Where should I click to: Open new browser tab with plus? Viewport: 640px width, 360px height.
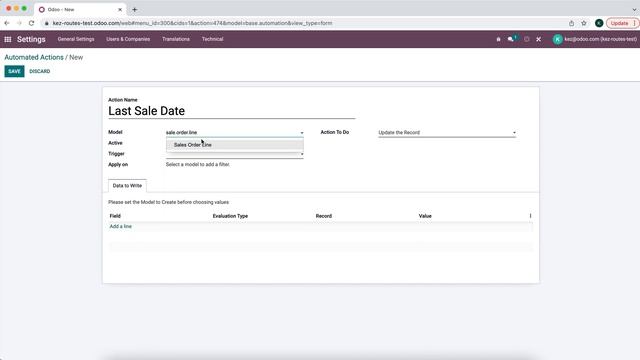point(134,9)
